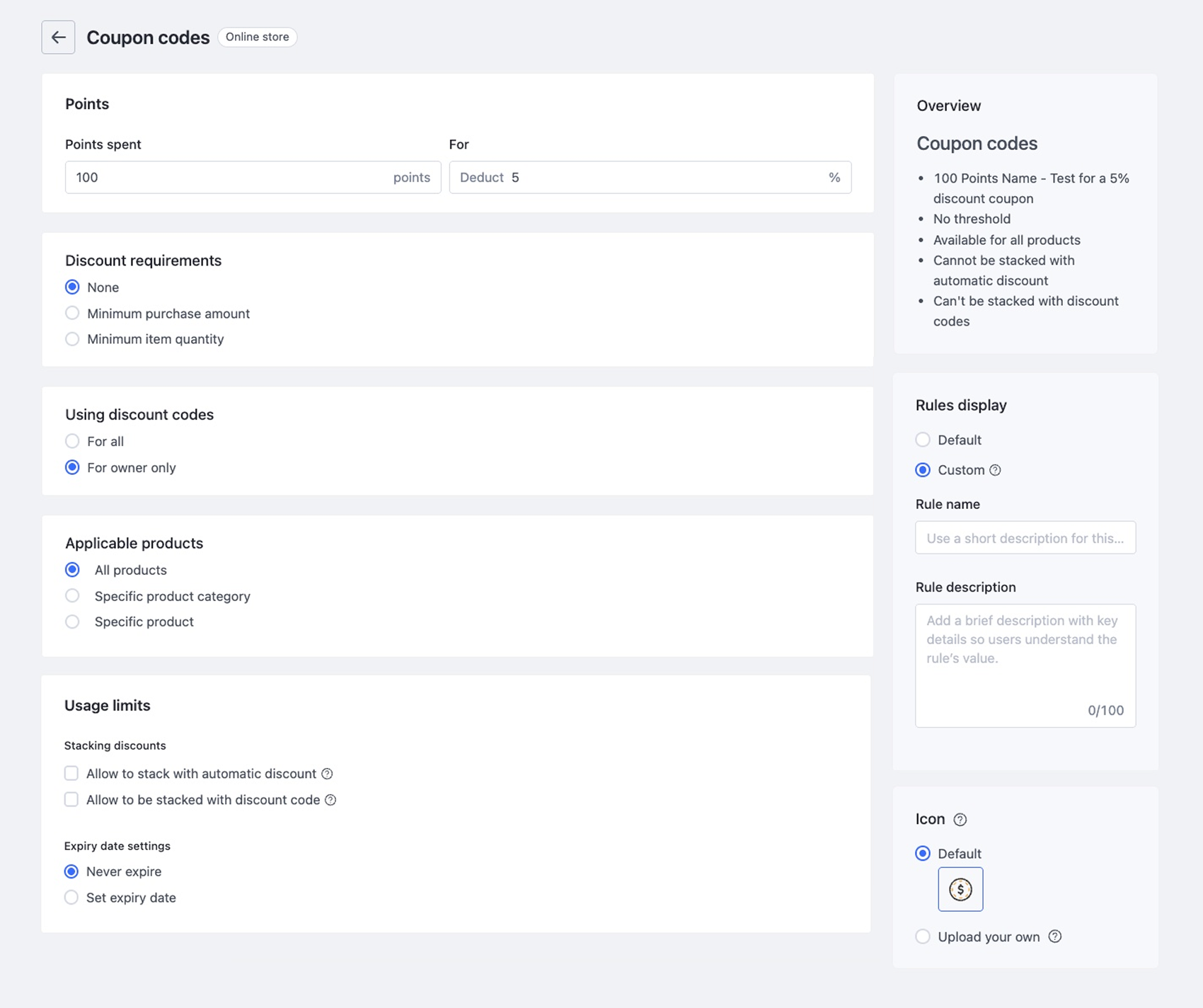Screen dimensions: 1203x1008
Task: Enable stacking with automatic discount
Action: coord(71,774)
